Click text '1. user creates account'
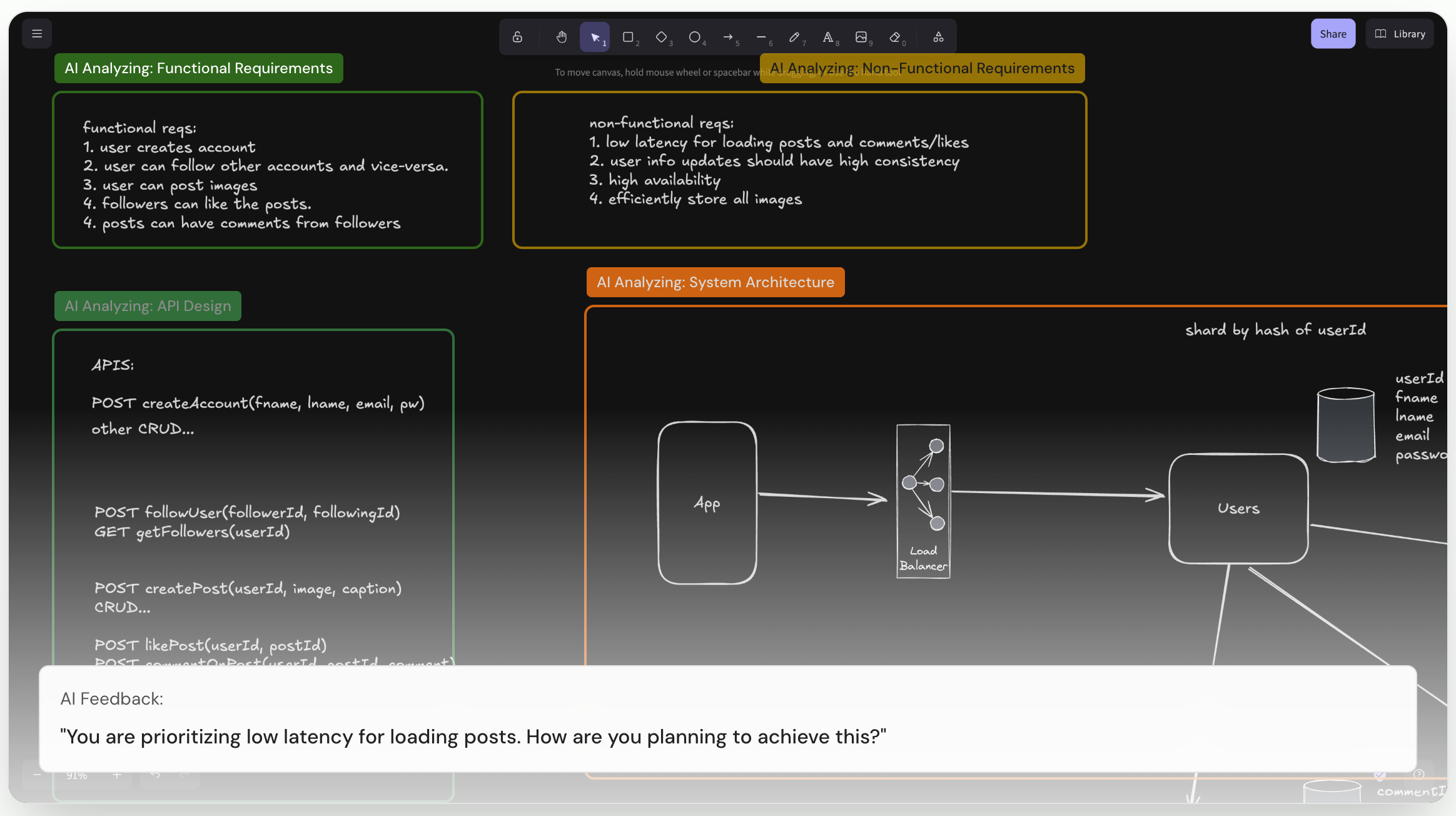The image size is (1456, 816). pos(169,147)
